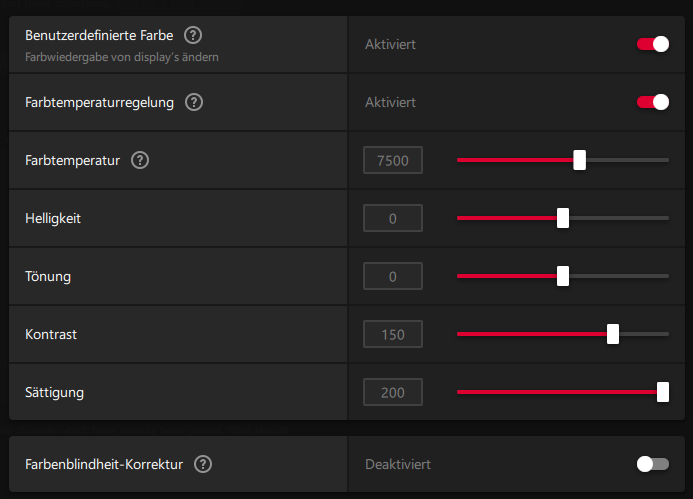Turn off the Farbtemperaturregelung switch
The height and width of the screenshot is (499, 693).
(x=652, y=102)
